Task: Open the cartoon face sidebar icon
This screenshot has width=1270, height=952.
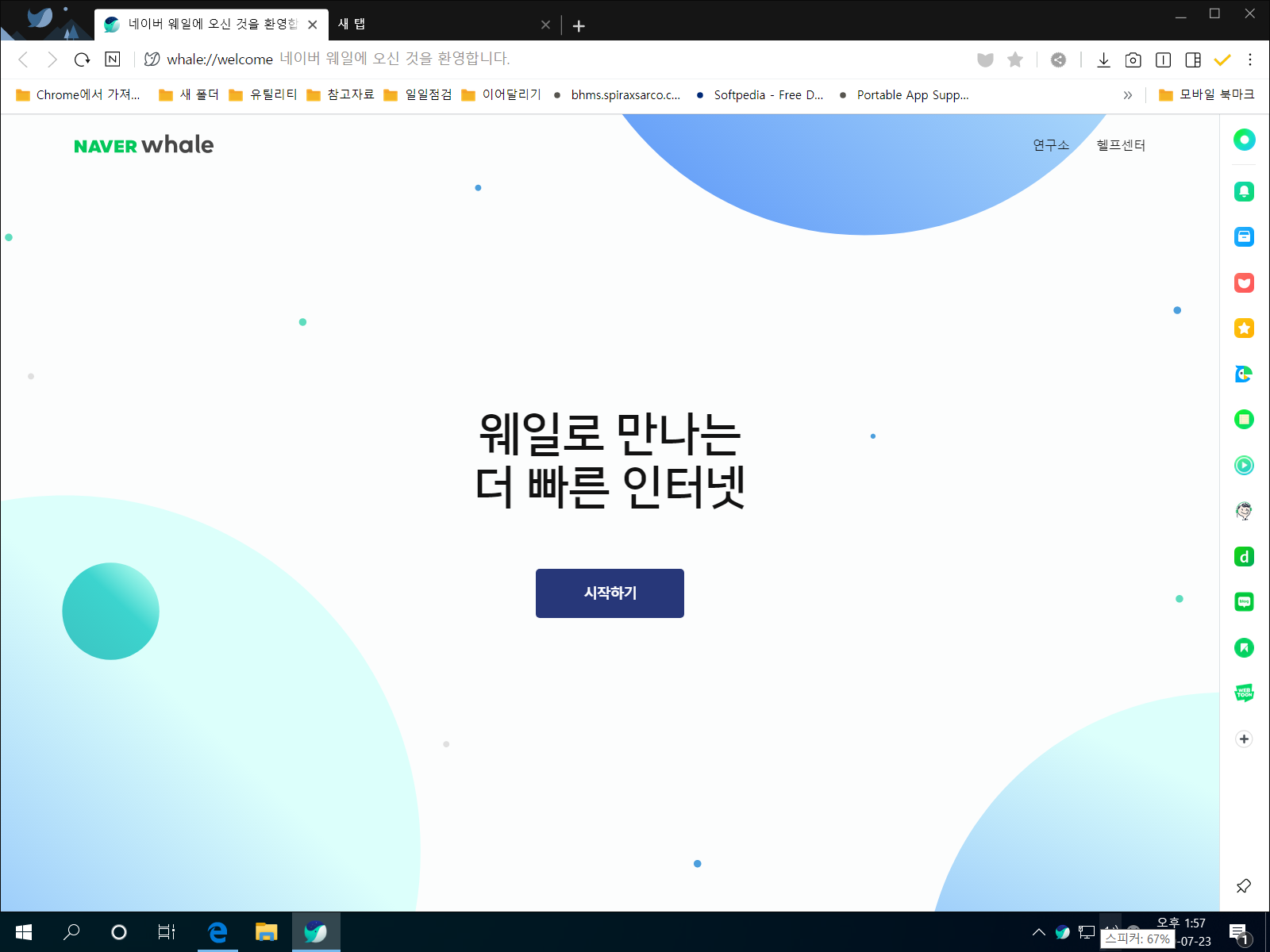Action: [x=1244, y=512]
